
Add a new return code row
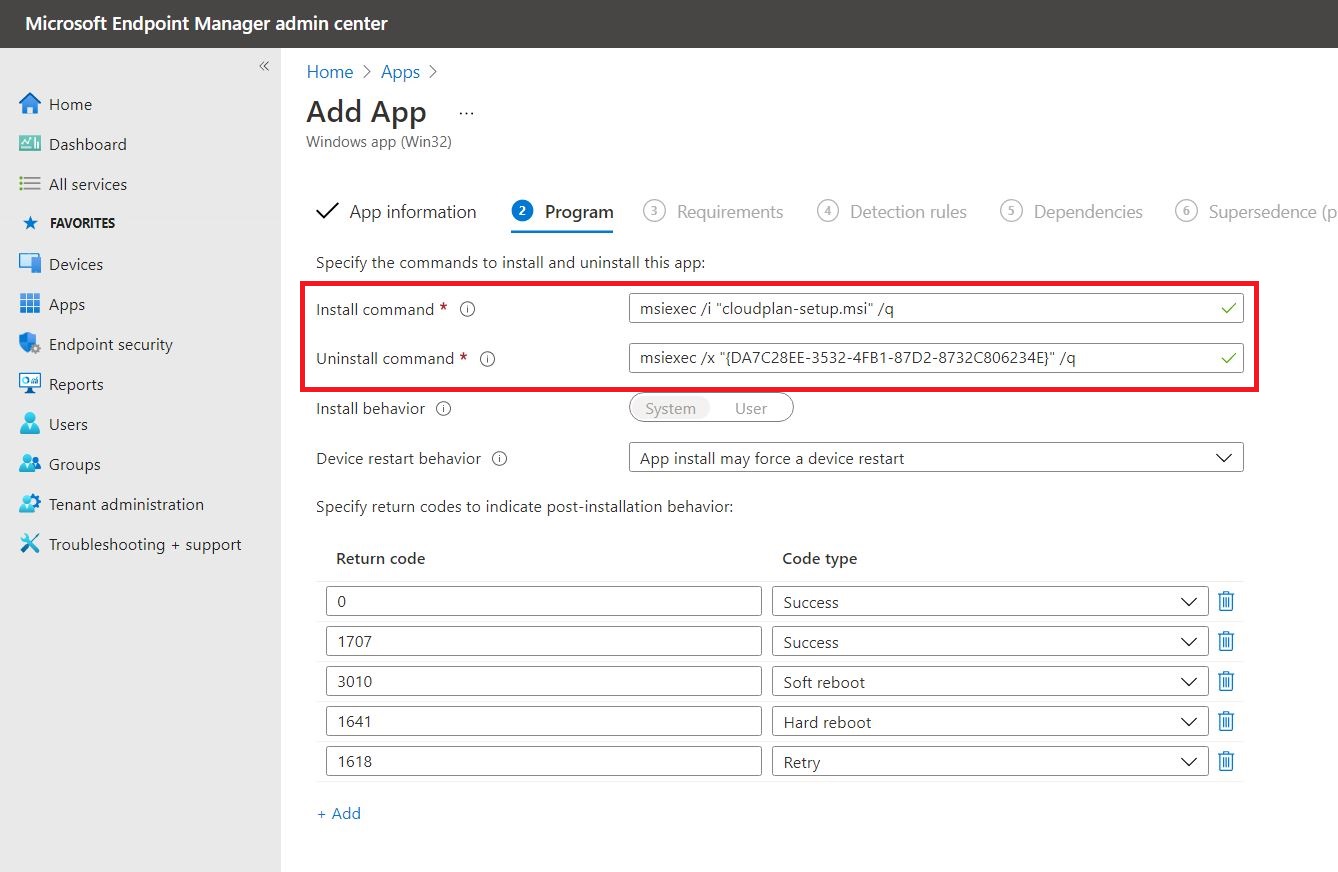pos(339,813)
